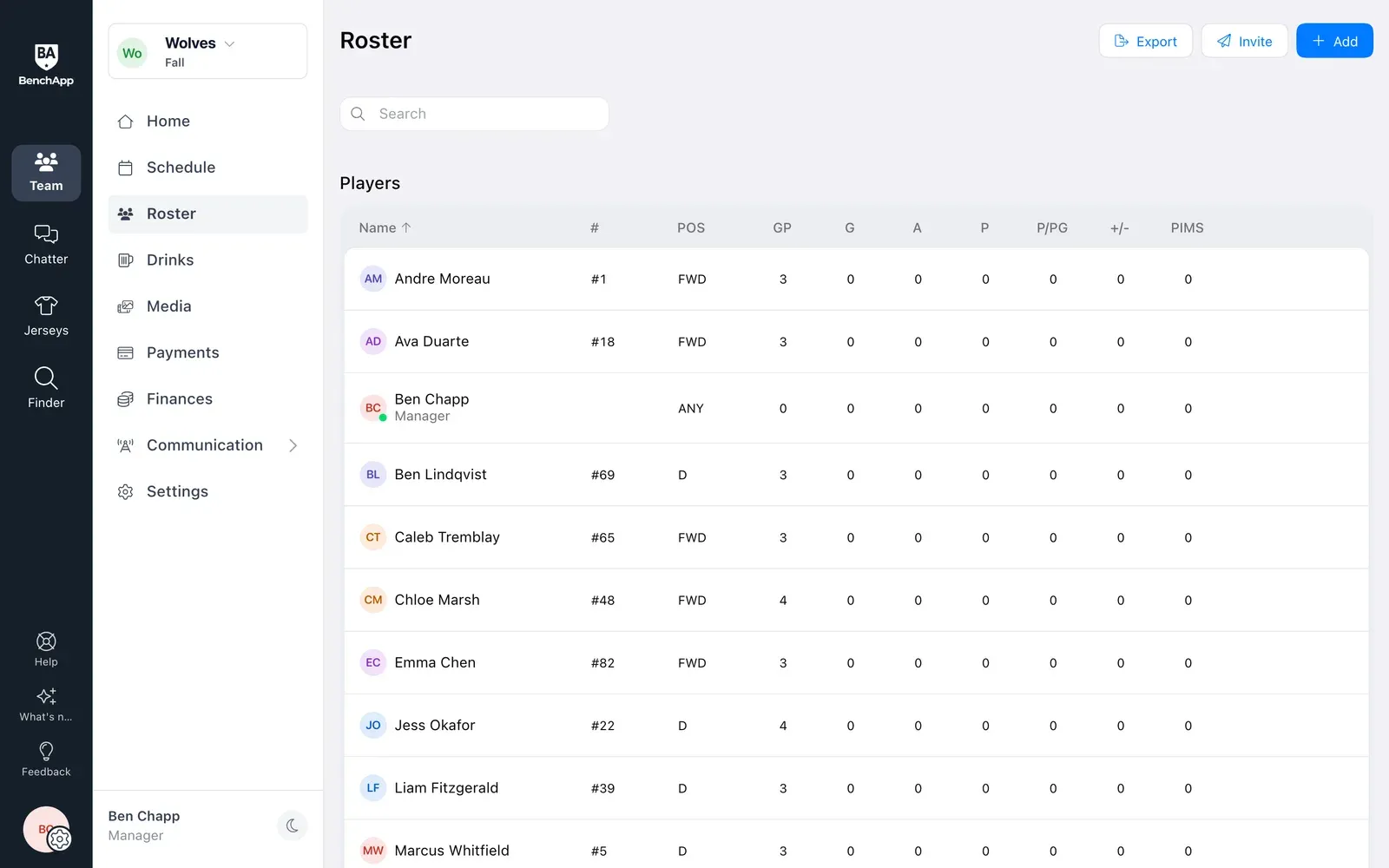Click the AM avatar for Andre Moreau
1389x868 pixels.
[373, 279]
